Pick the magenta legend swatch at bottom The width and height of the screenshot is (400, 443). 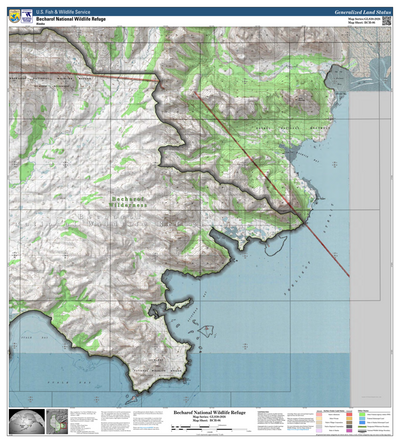coord(349,430)
